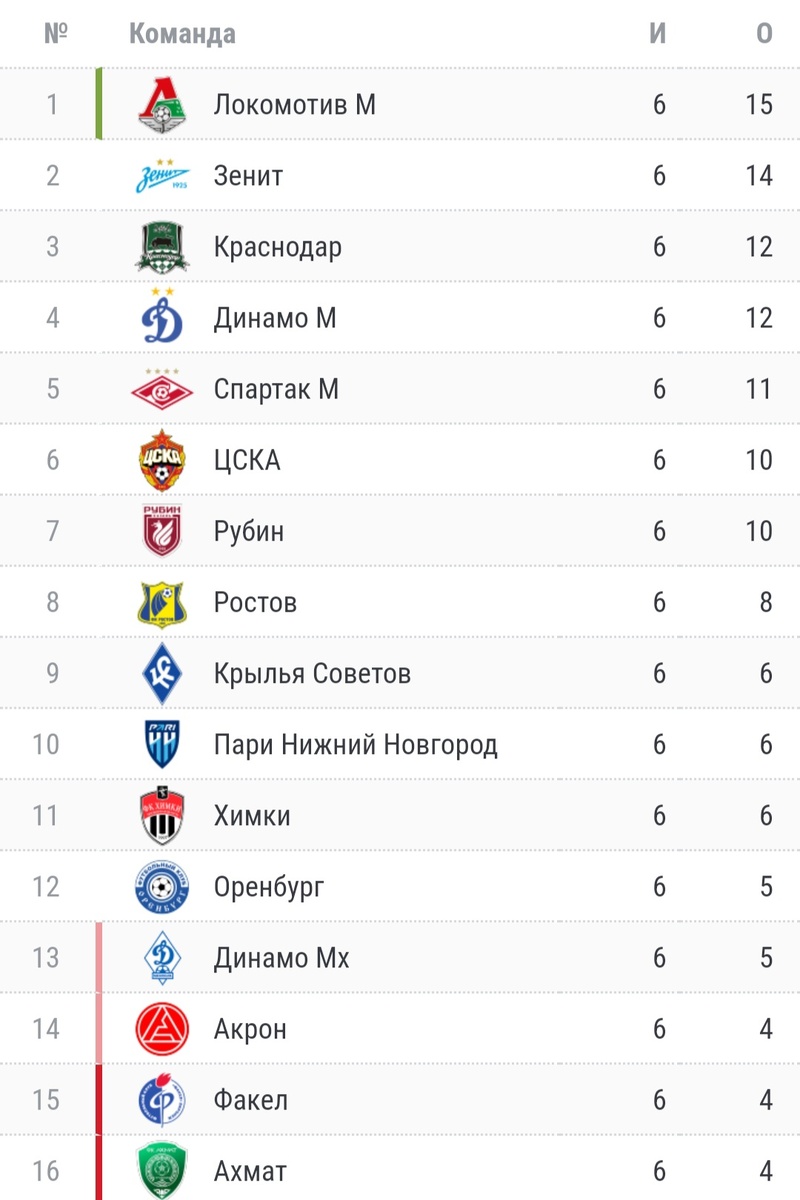Open the Lokomotiv M club logo
The image size is (800, 1200).
point(161,104)
